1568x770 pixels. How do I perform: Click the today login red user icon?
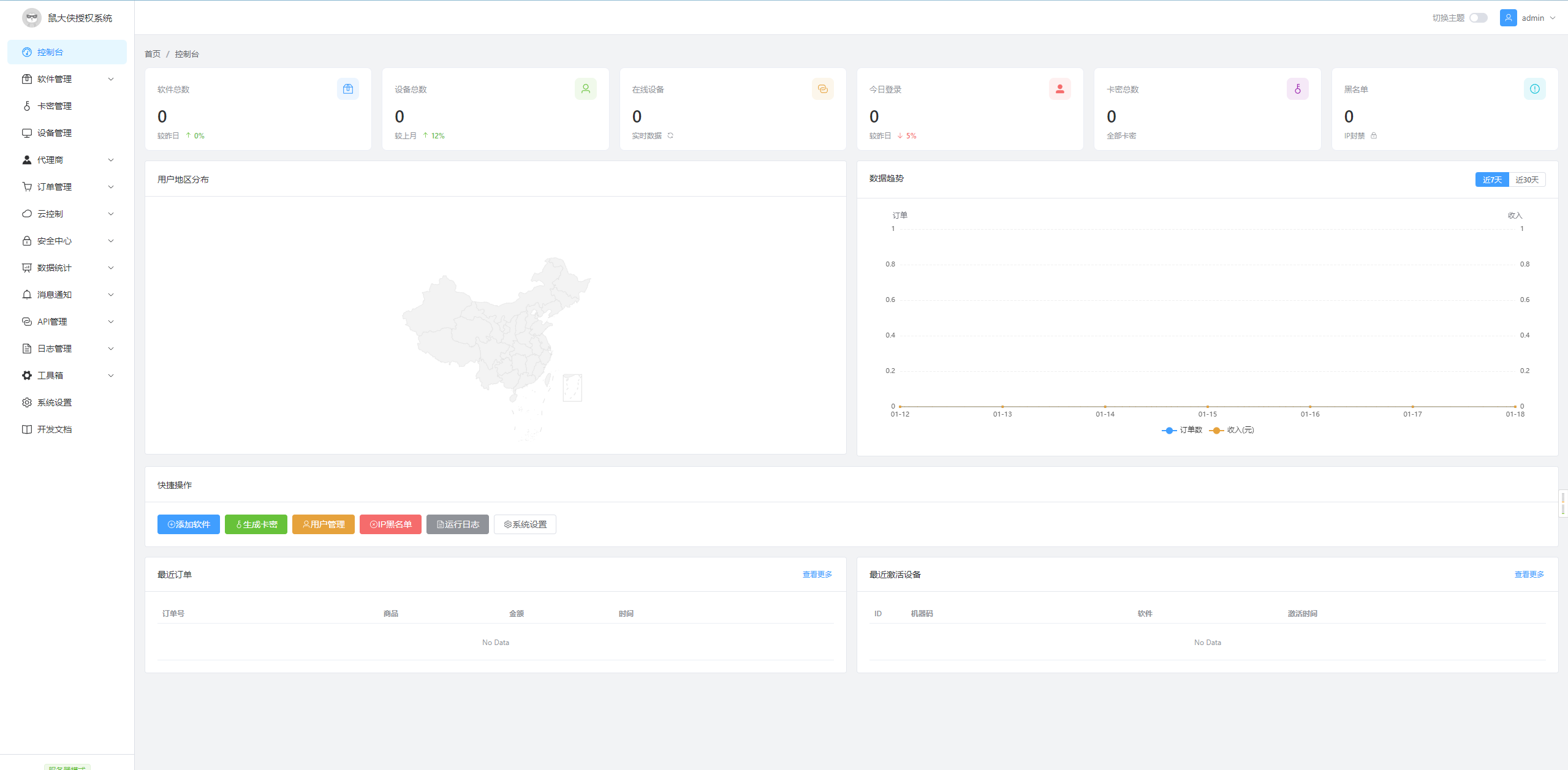click(x=1059, y=89)
